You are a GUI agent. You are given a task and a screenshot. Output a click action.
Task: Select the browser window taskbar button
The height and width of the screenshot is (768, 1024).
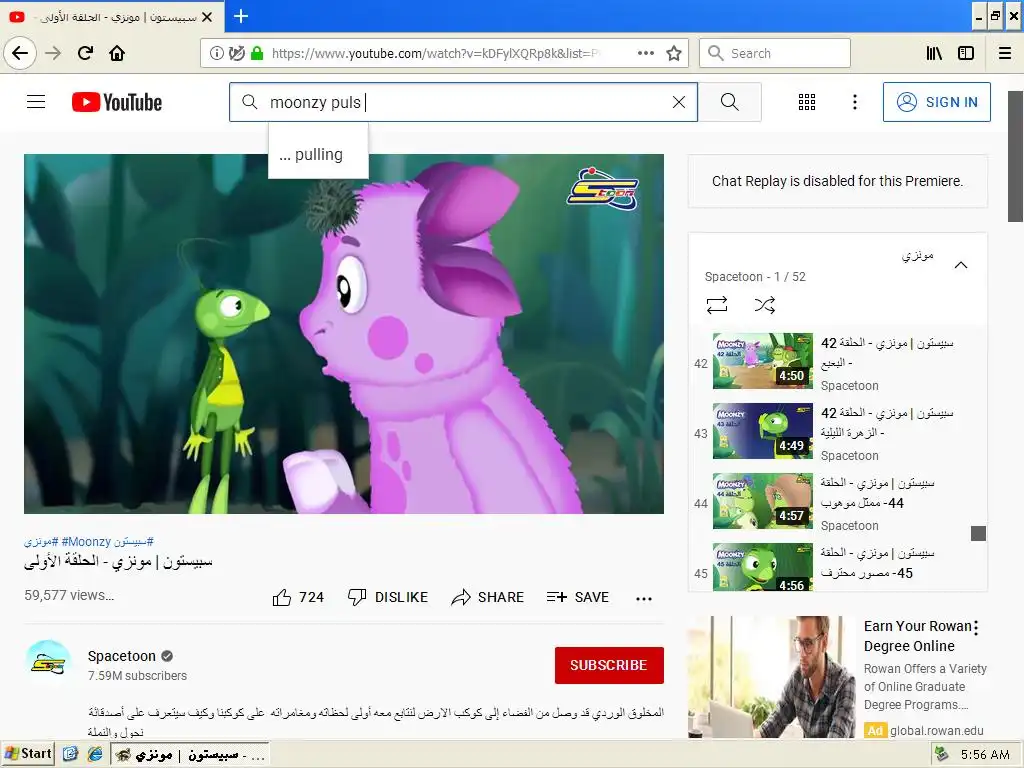pos(189,755)
